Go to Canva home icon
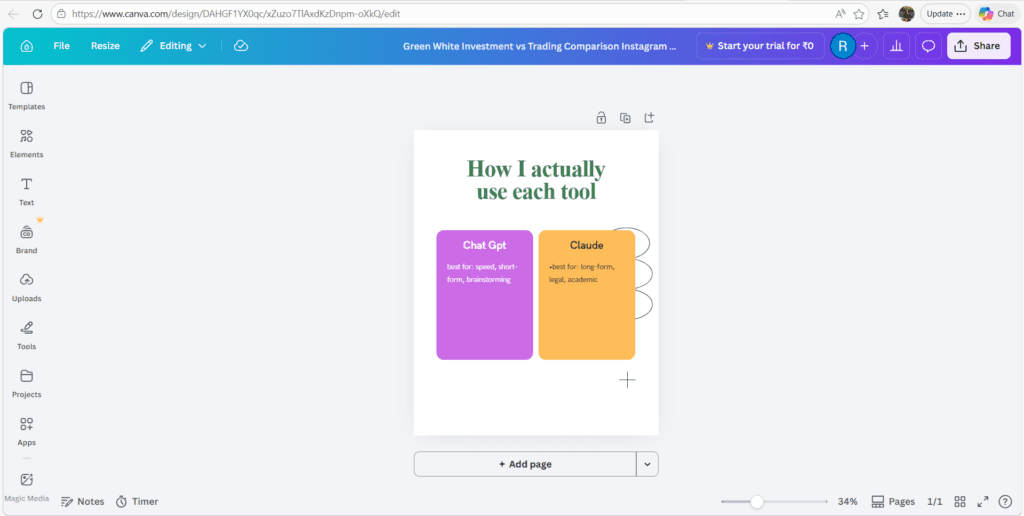This screenshot has height=516, width=1024. coord(27,46)
